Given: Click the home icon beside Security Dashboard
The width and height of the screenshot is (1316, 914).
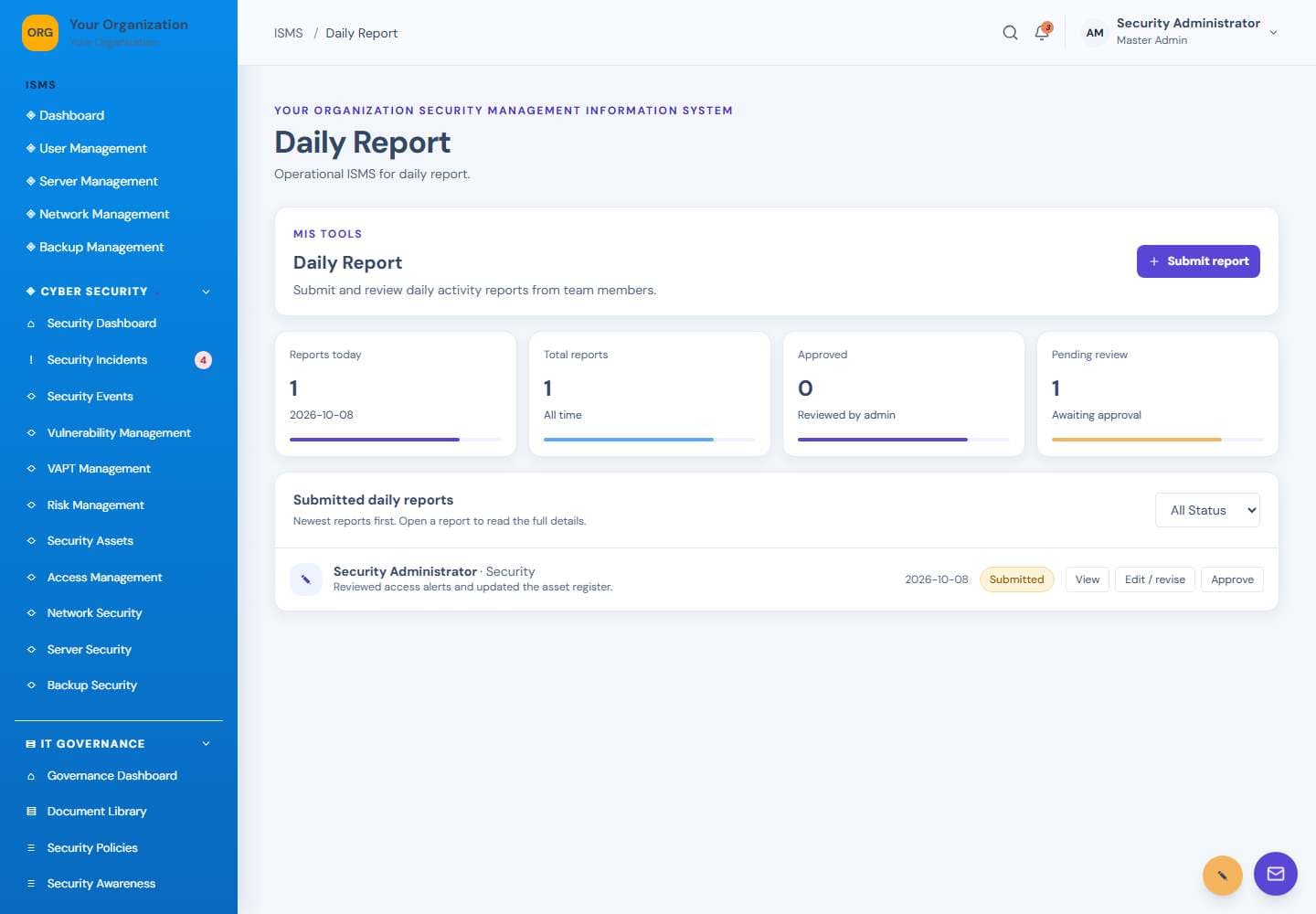Looking at the screenshot, I should click(31, 324).
